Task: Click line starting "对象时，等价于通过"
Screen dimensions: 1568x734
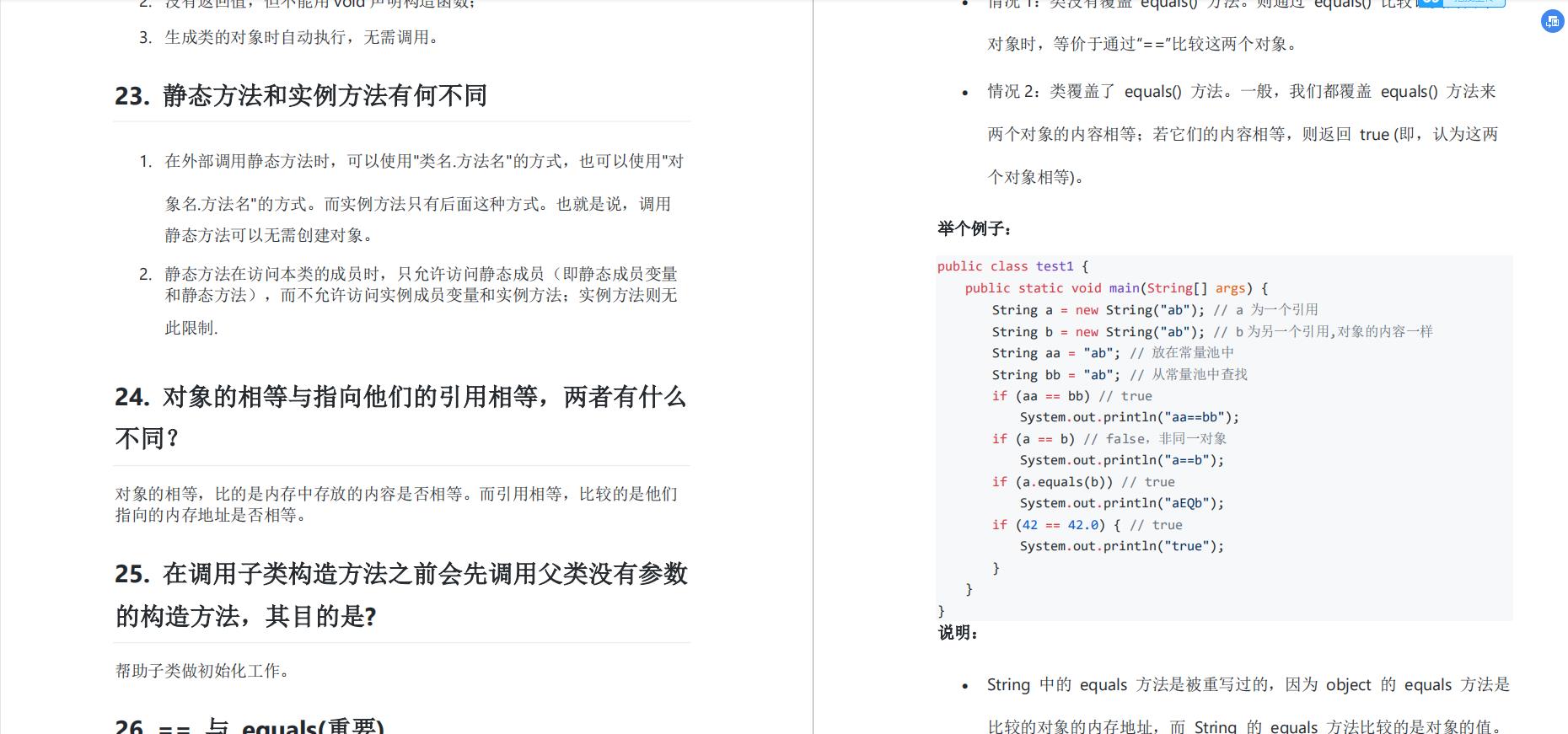Action: [x=1145, y=44]
